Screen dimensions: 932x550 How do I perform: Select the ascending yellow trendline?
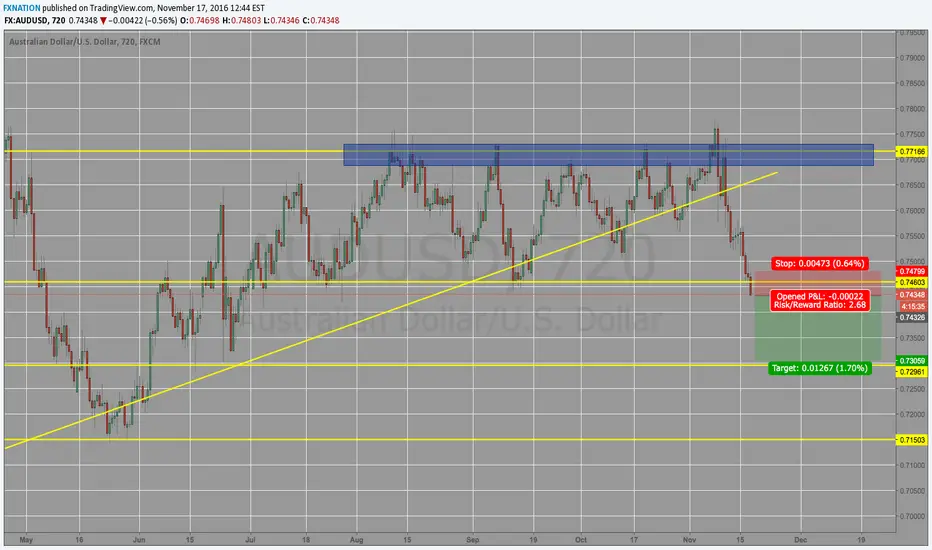[x=391, y=309]
